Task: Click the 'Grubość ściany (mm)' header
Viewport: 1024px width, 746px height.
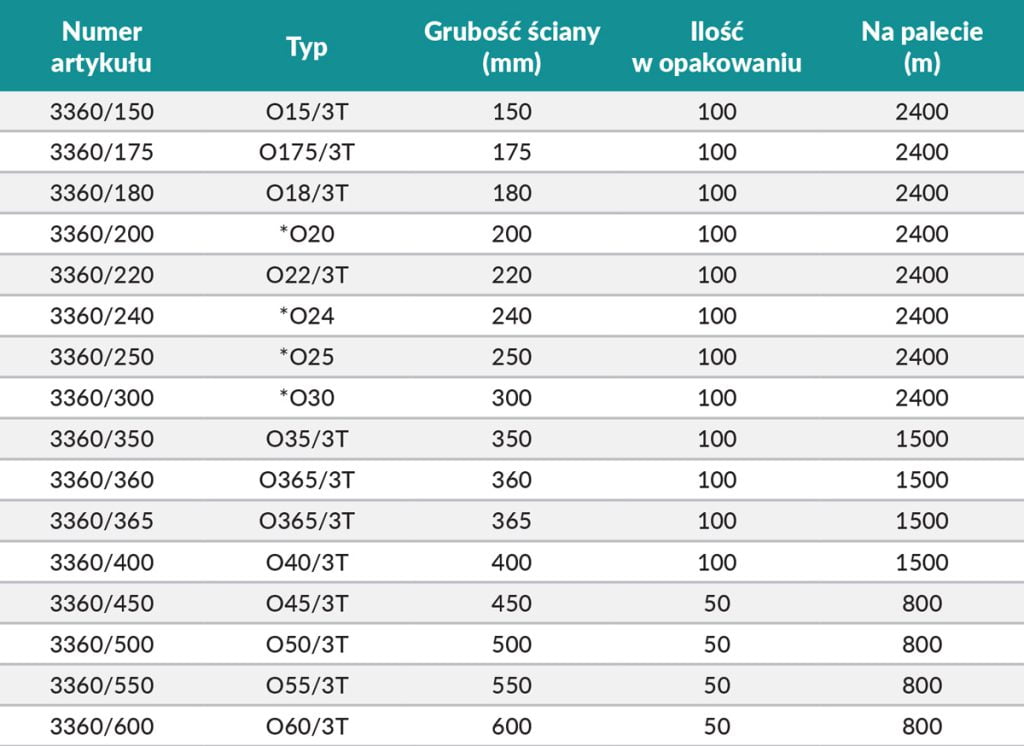Action: [512, 47]
